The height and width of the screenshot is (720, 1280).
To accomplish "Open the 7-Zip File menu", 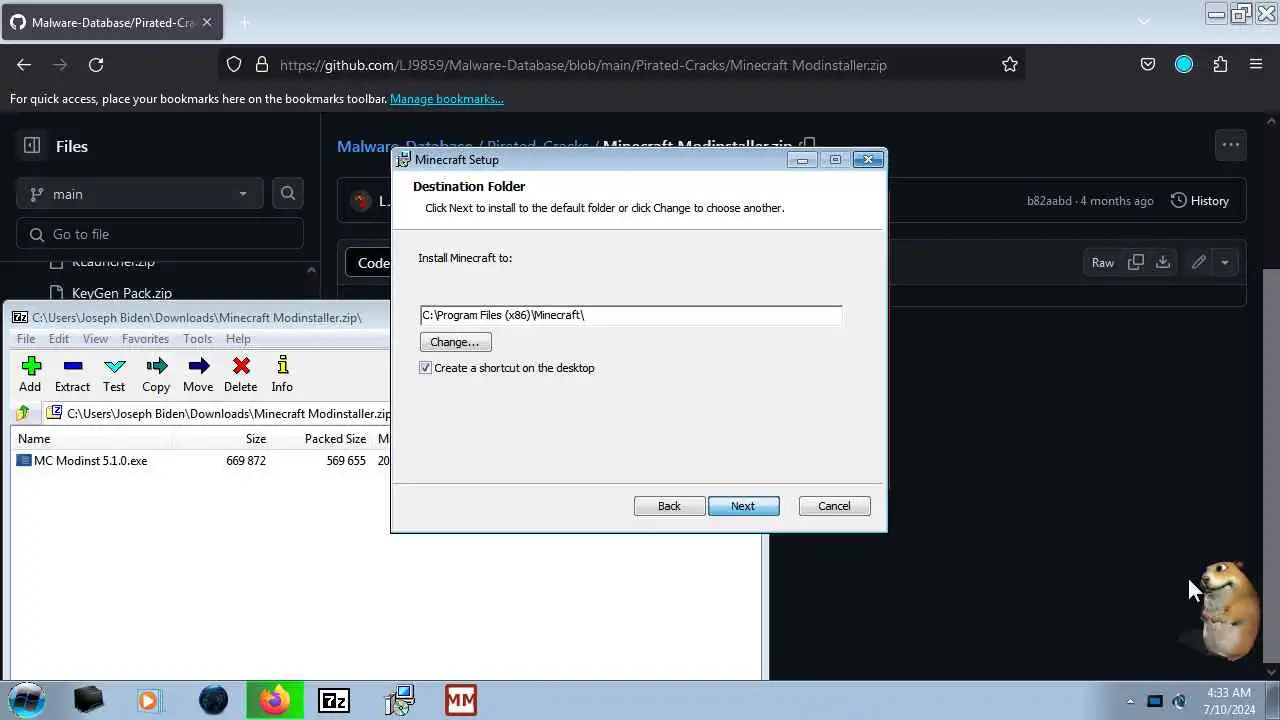I will [26, 339].
